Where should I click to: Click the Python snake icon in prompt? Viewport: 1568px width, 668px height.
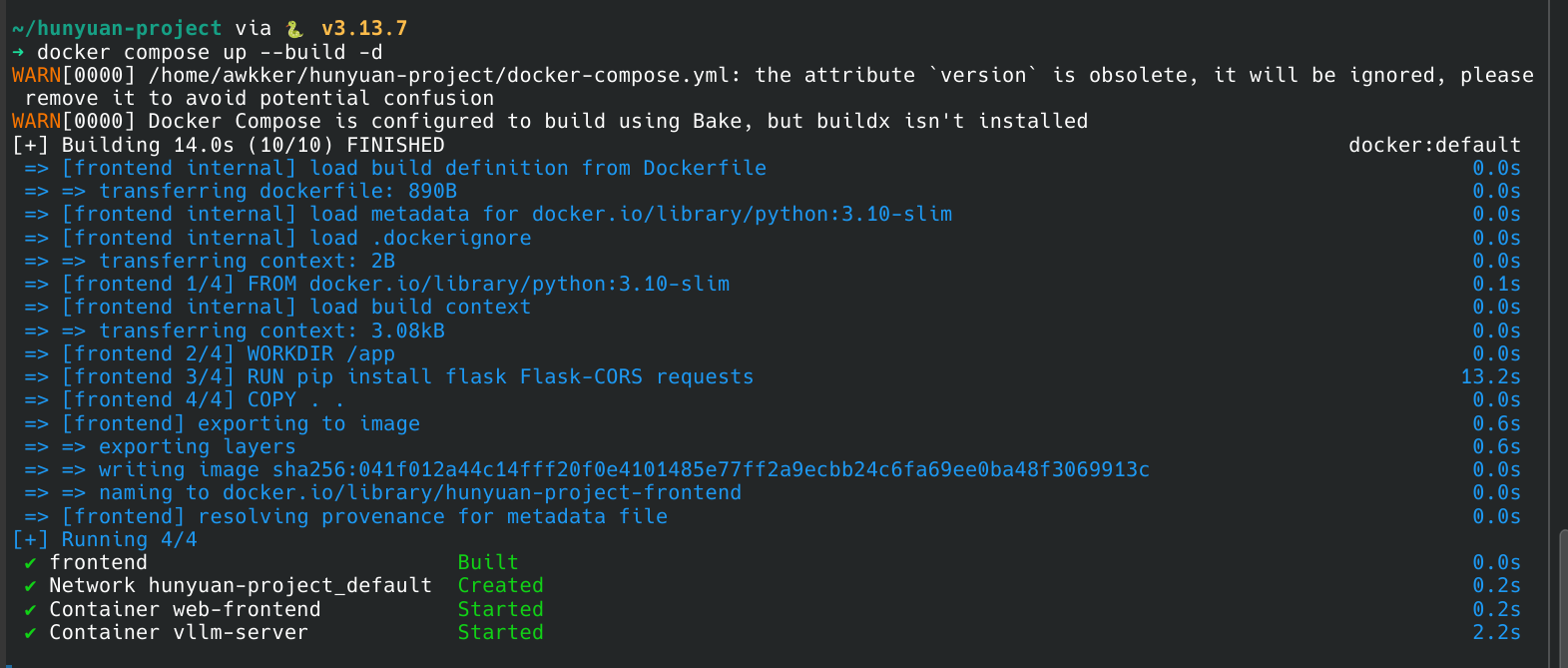pyautogui.click(x=294, y=29)
